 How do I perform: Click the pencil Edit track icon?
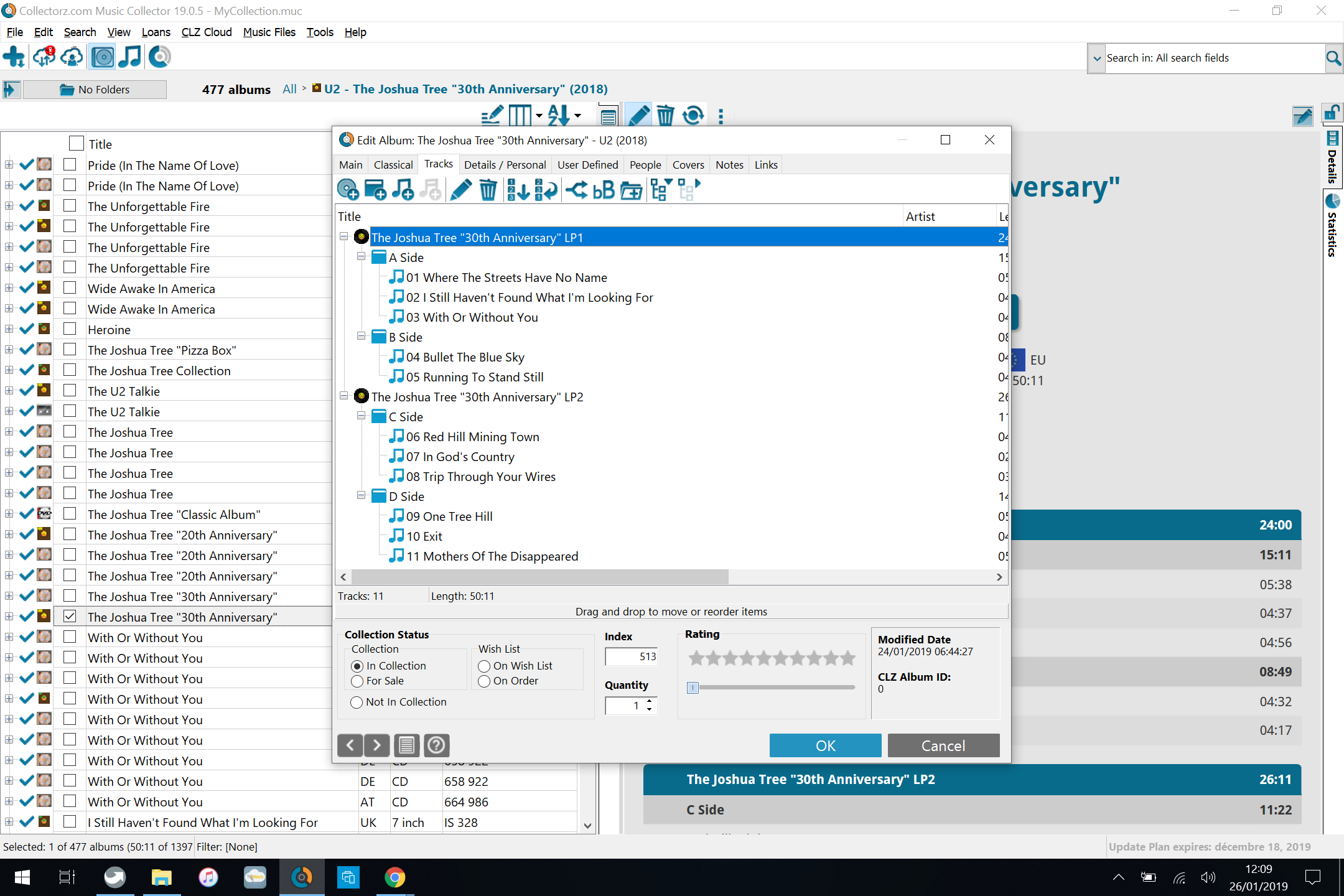[460, 190]
